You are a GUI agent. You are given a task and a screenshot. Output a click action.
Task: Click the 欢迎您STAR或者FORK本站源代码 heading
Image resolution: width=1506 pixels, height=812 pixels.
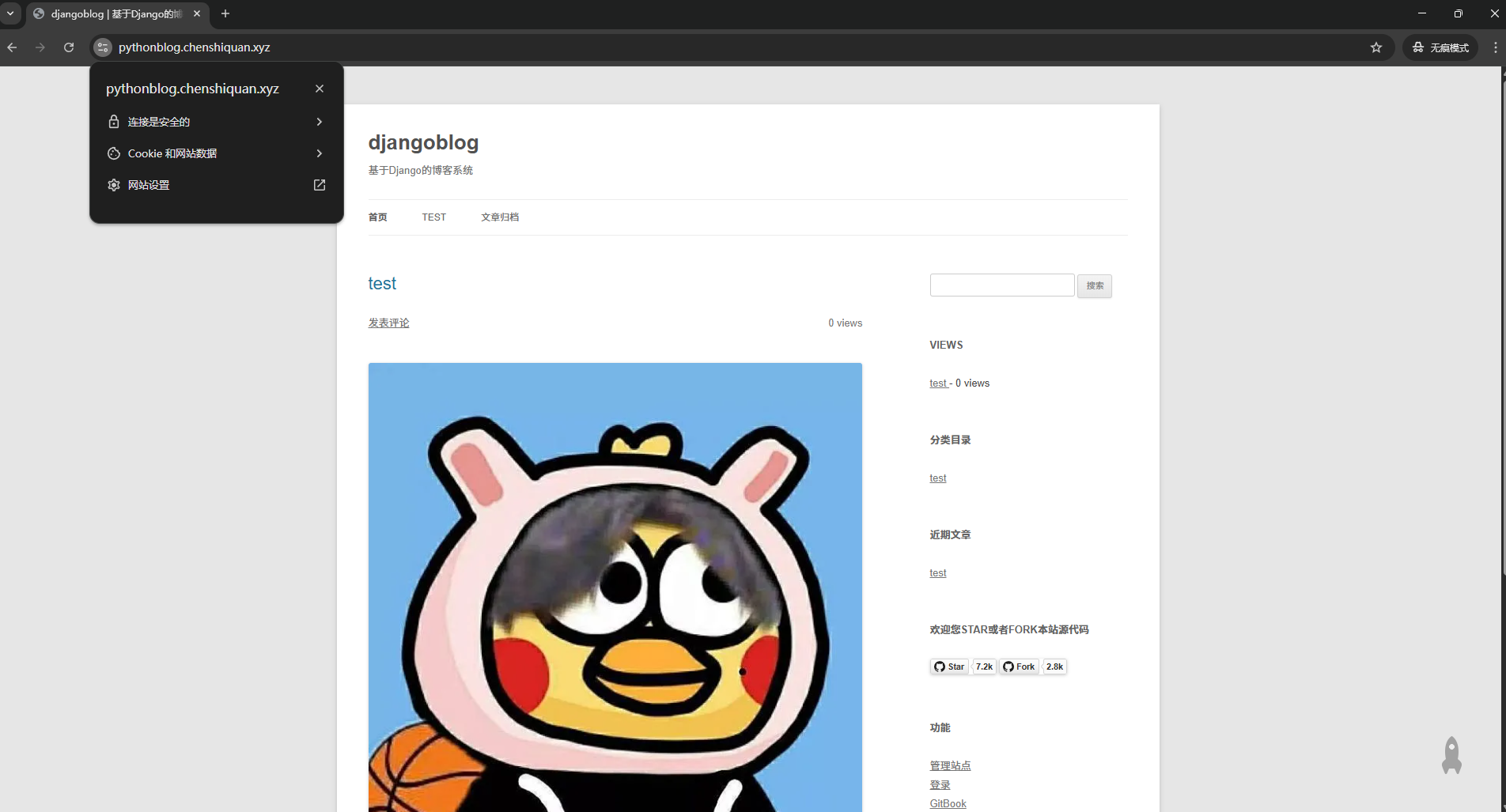click(1009, 629)
